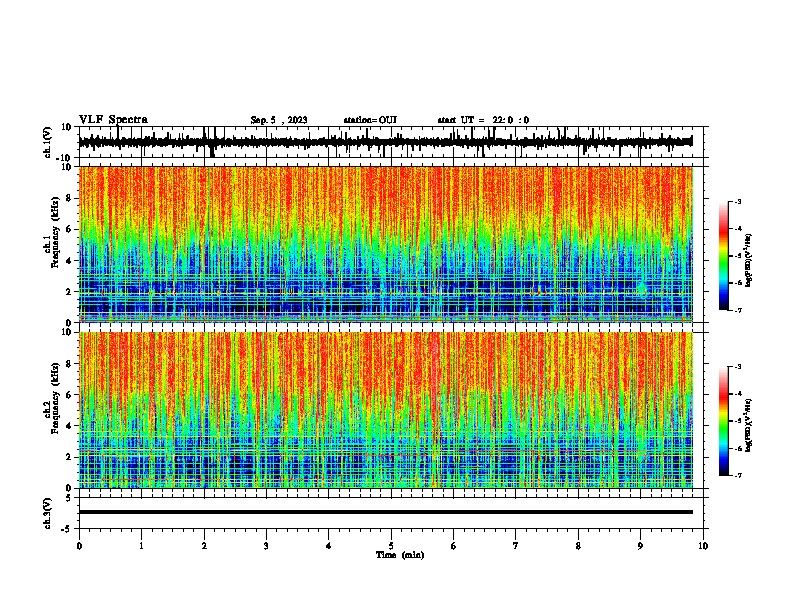Select the date text "Sep. 5, 2023"
The height and width of the screenshot is (612, 792).
pyautogui.click(x=279, y=120)
